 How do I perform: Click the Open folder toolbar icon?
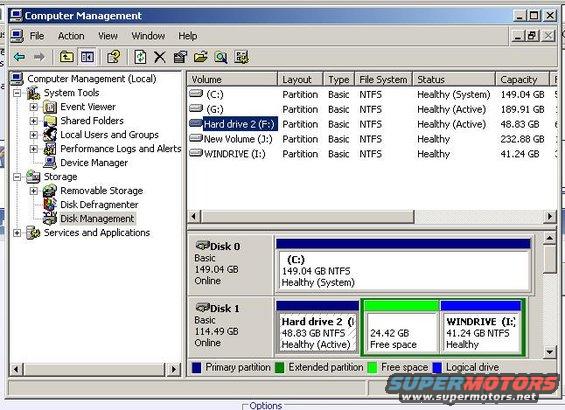(x=201, y=57)
